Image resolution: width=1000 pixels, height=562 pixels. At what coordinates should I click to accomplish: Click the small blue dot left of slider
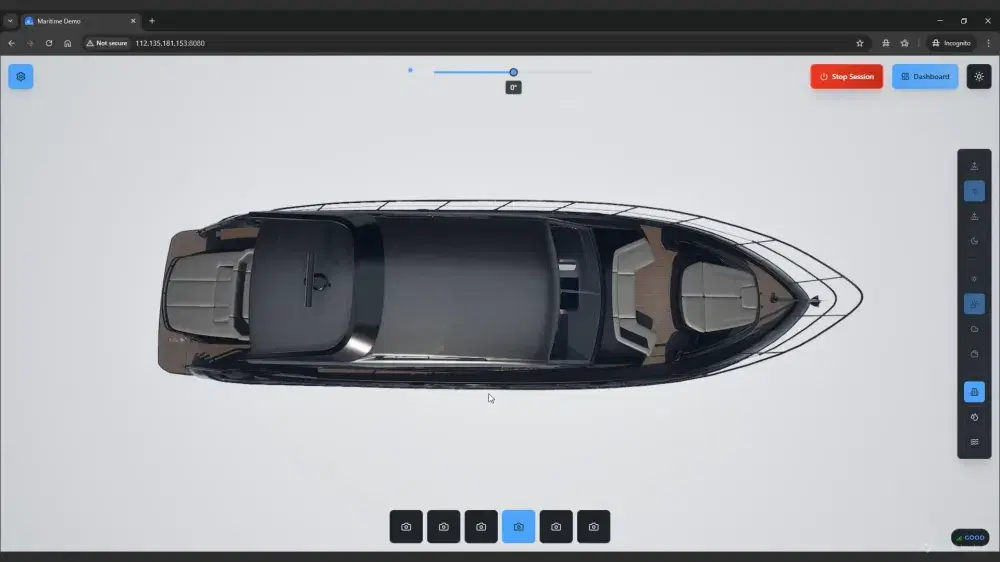click(410, 70)
